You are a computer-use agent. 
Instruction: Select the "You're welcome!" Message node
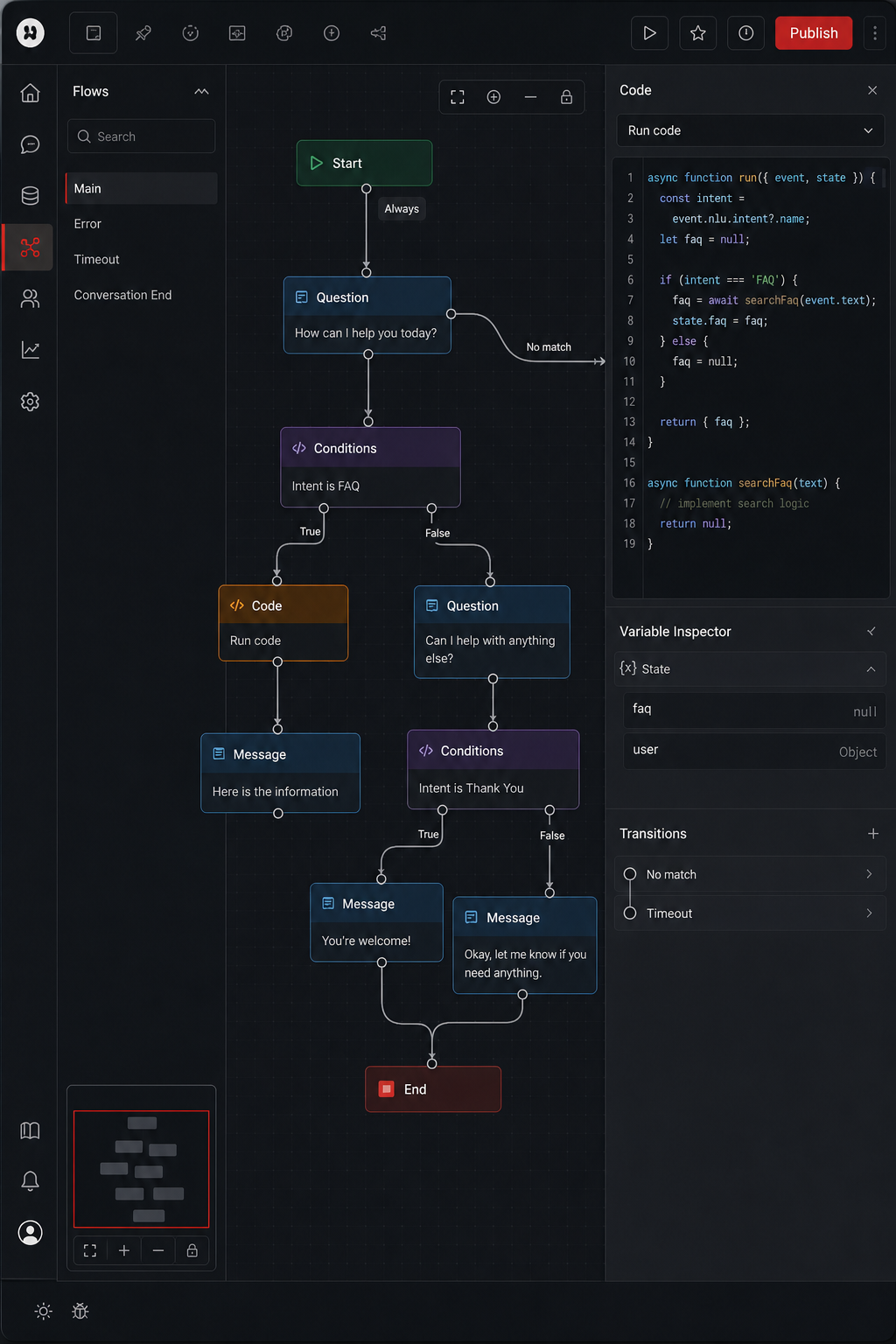click(x=377, y=923)
